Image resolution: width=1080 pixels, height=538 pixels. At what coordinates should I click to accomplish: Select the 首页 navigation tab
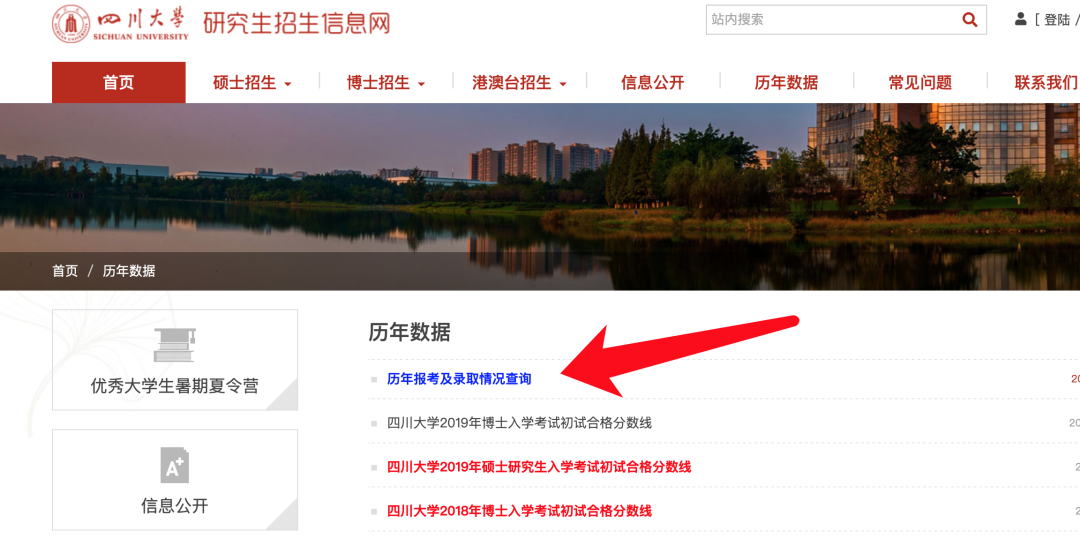pyautogui.click(x=118, y=83)
